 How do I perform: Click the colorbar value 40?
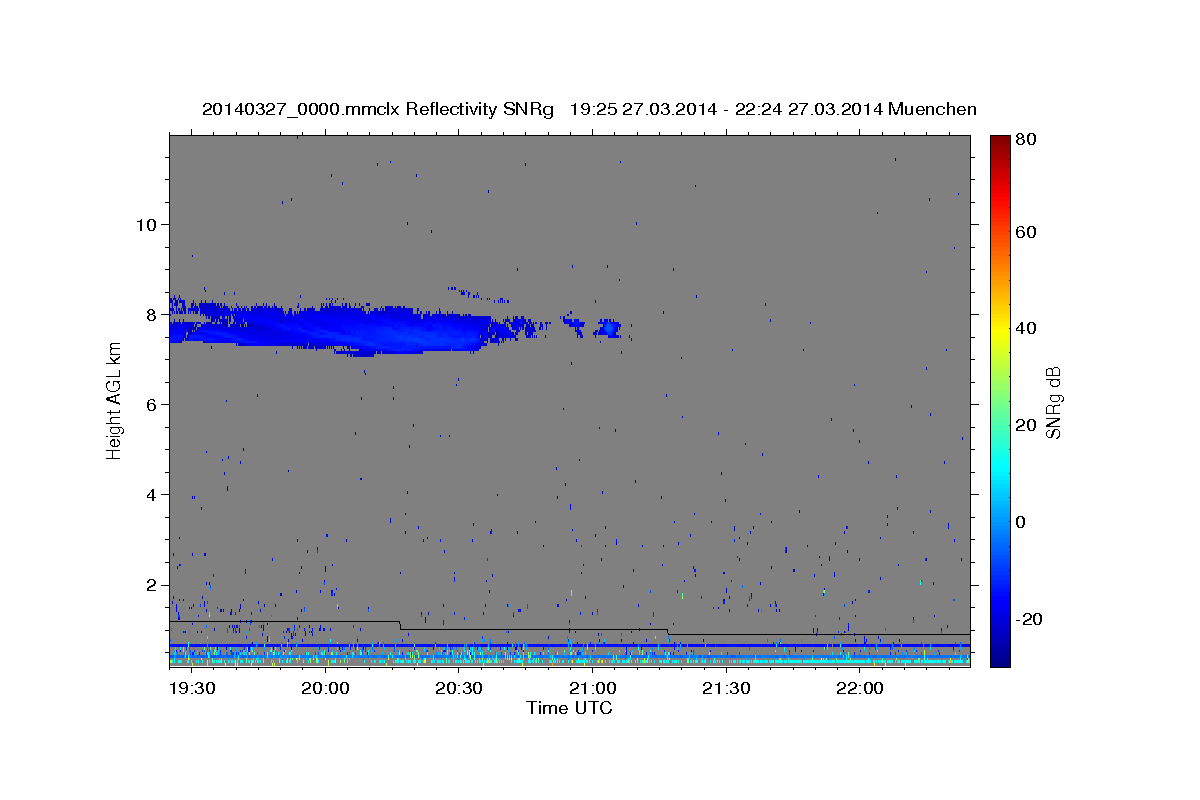pos(1025,328)
